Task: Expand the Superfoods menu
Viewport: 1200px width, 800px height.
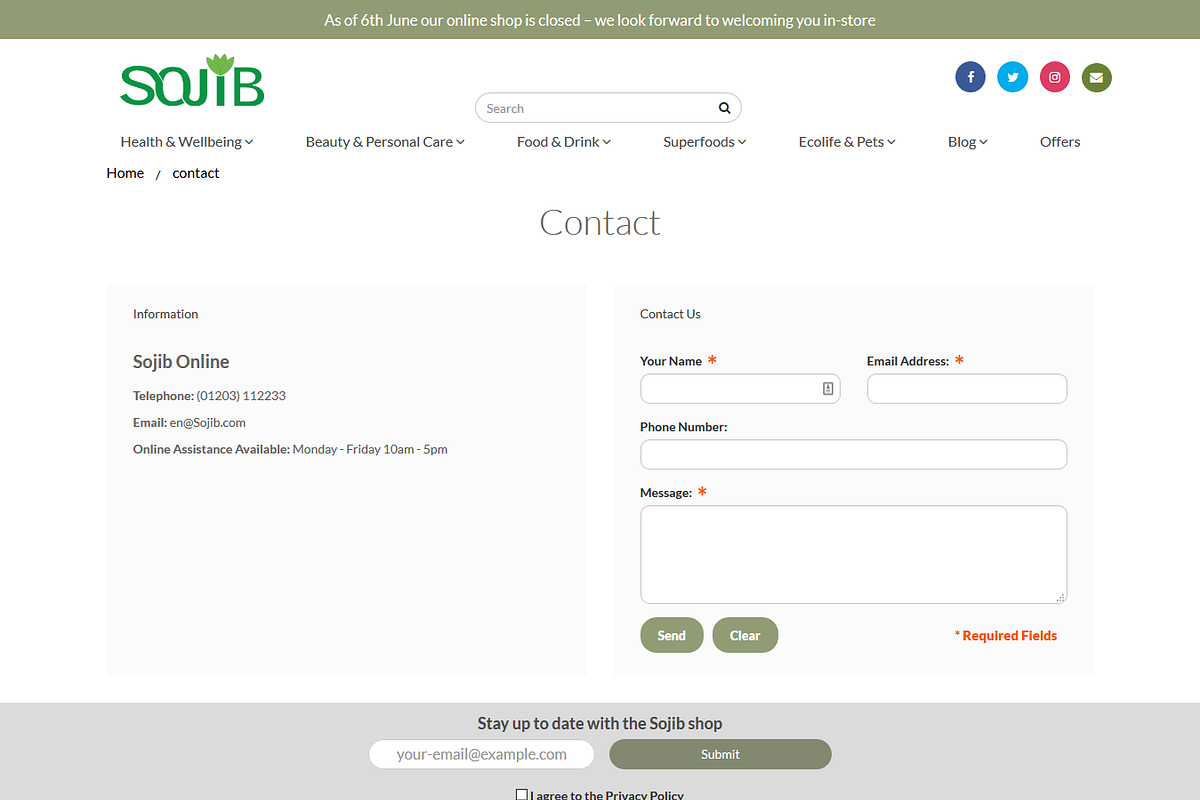Action: point(705,142)
